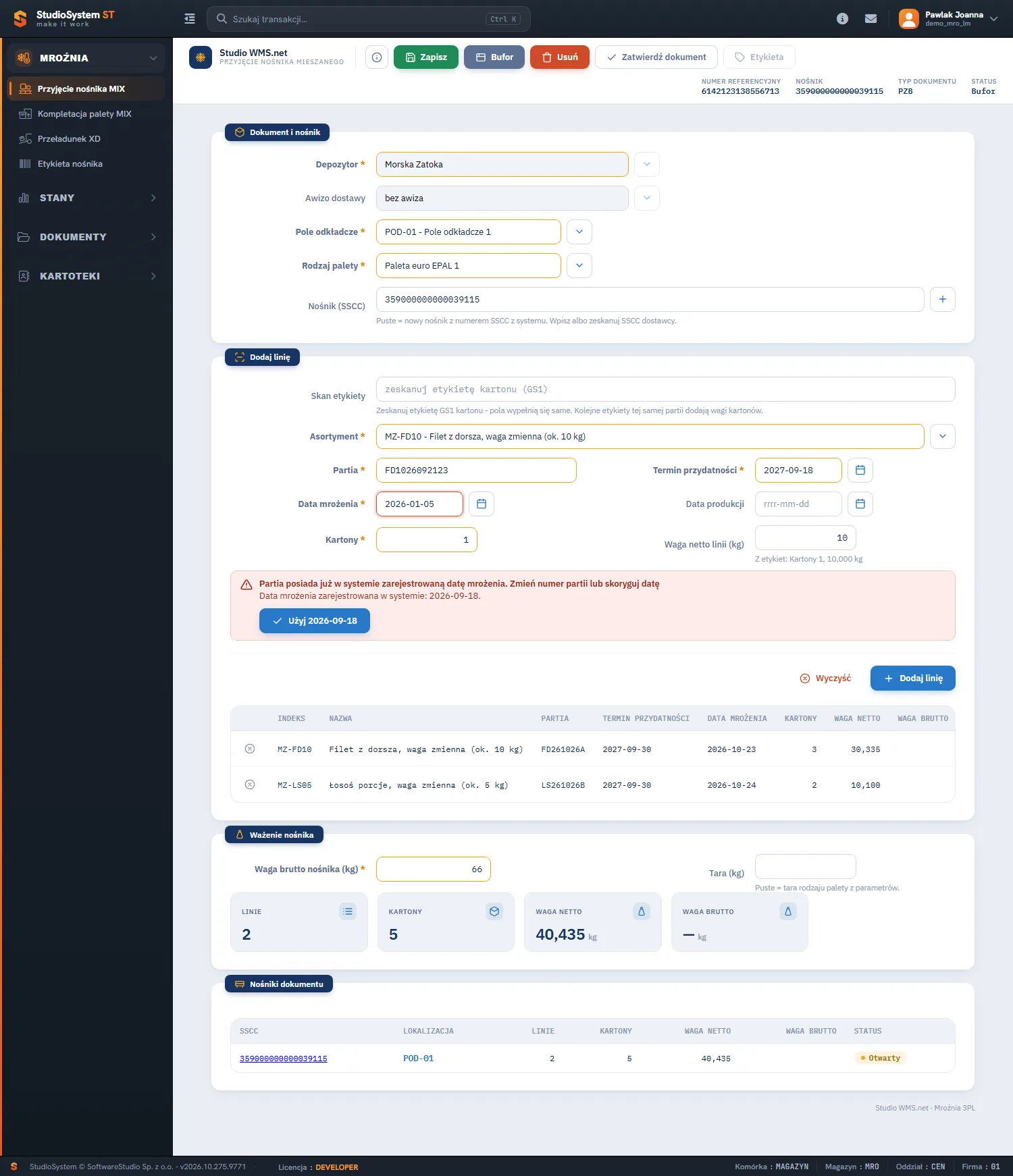This screenshot has width=1013, height=1176.
Task: Open the info icon in top bar
Action: [842, 19]
